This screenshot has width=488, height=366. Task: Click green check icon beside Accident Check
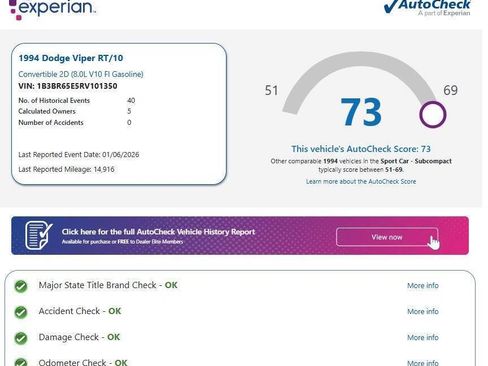tap(21, 312)
